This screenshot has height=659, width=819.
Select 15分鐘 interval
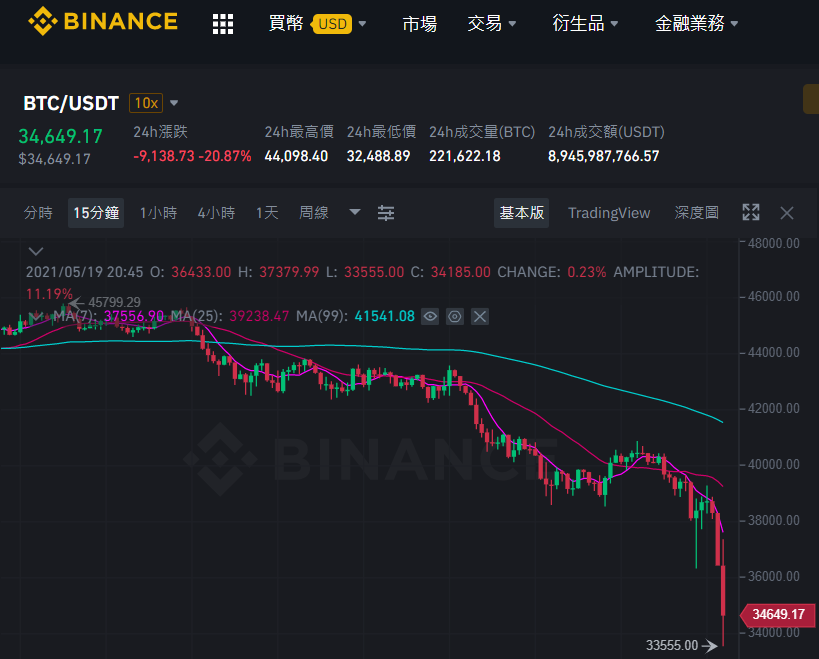96,213
